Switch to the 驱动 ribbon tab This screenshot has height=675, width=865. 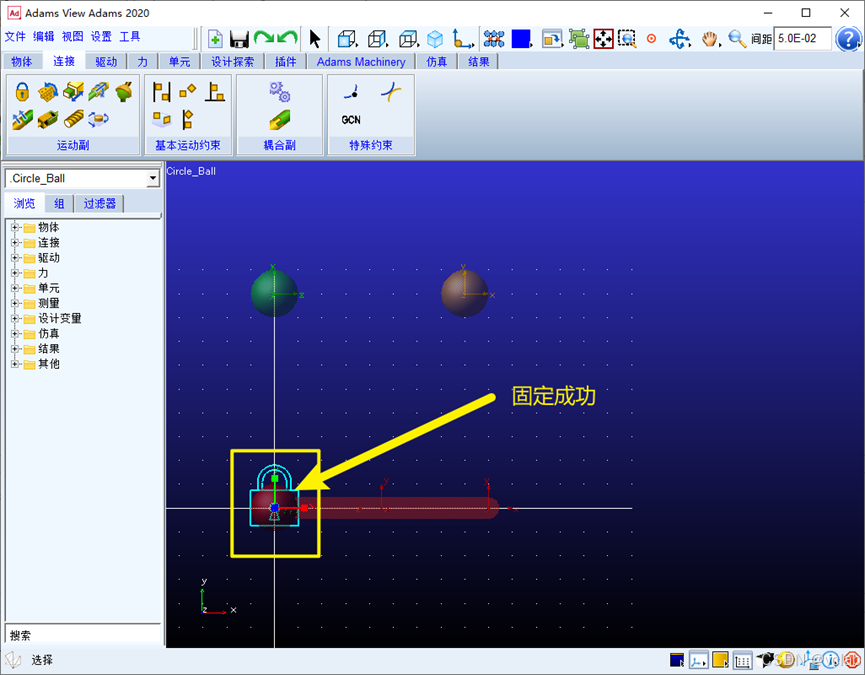coord(106,62)
